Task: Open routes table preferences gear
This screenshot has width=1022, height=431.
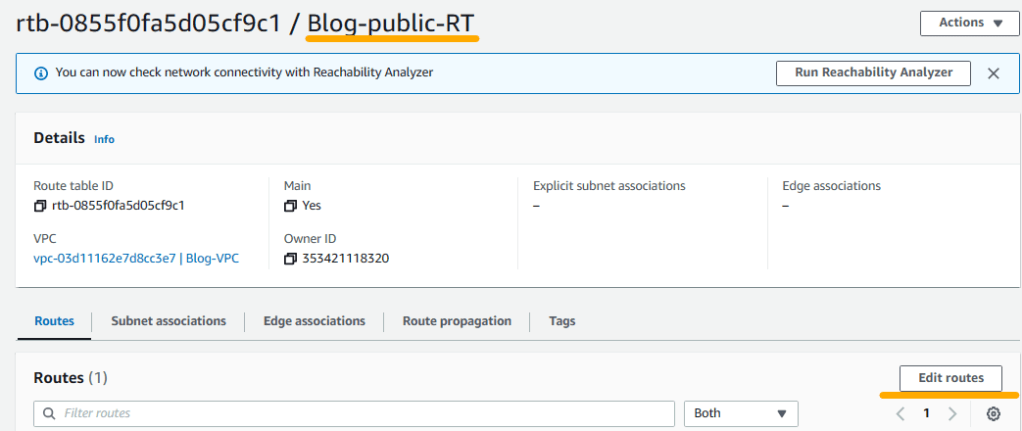Action: pos(993,414)
